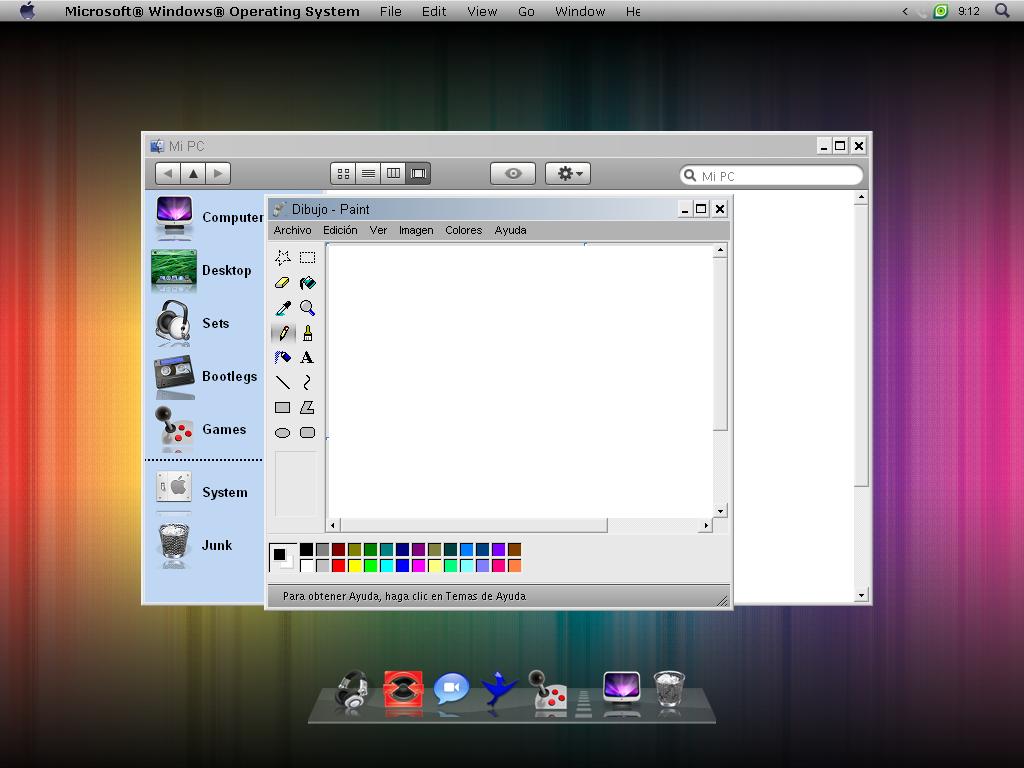1024x768 pixels.
Task: Pick the black color swatch in palette
Action: 306,549
